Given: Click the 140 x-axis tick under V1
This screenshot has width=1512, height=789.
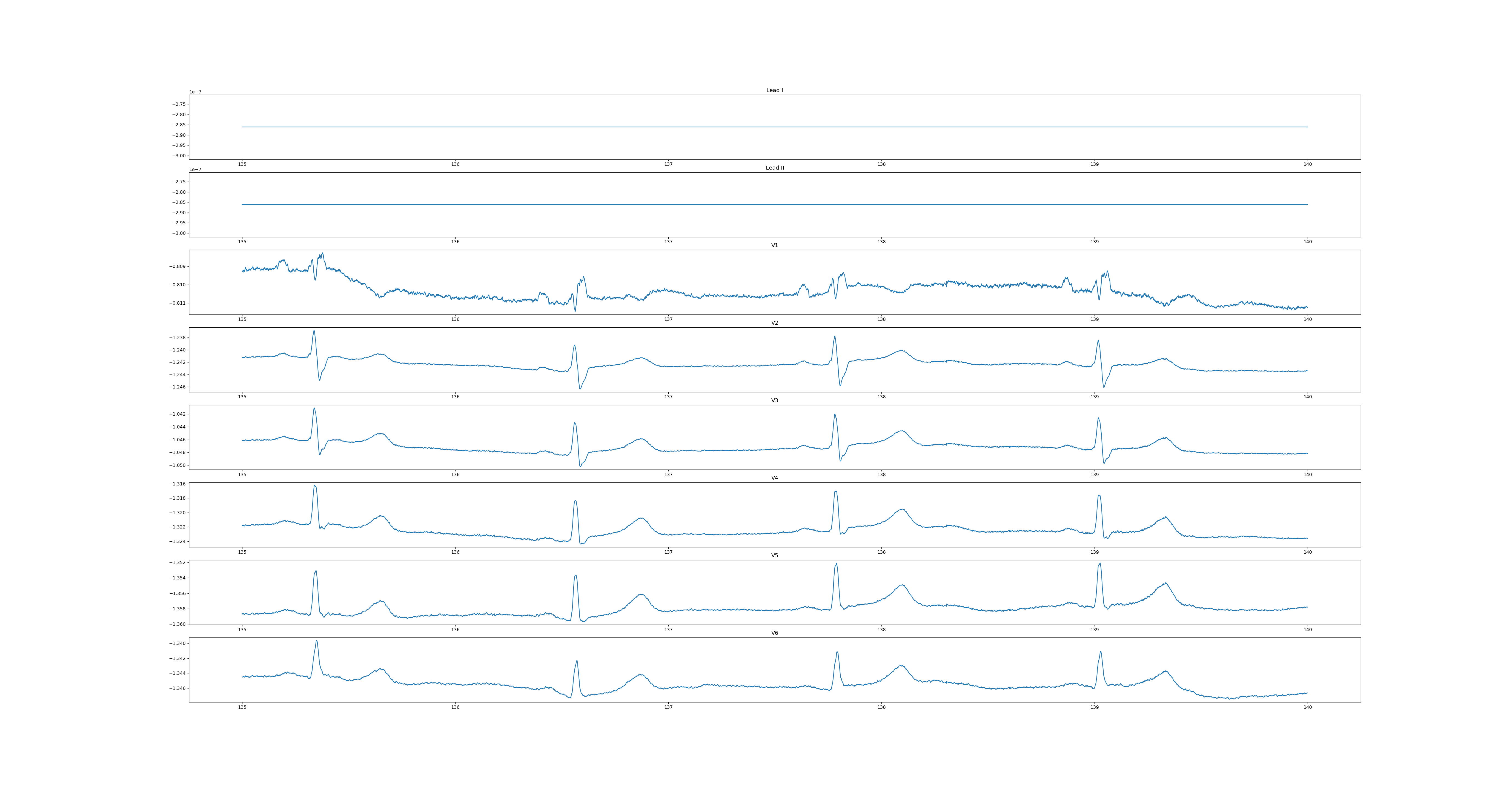Looking at the screenshot, I should point(1307,319).
